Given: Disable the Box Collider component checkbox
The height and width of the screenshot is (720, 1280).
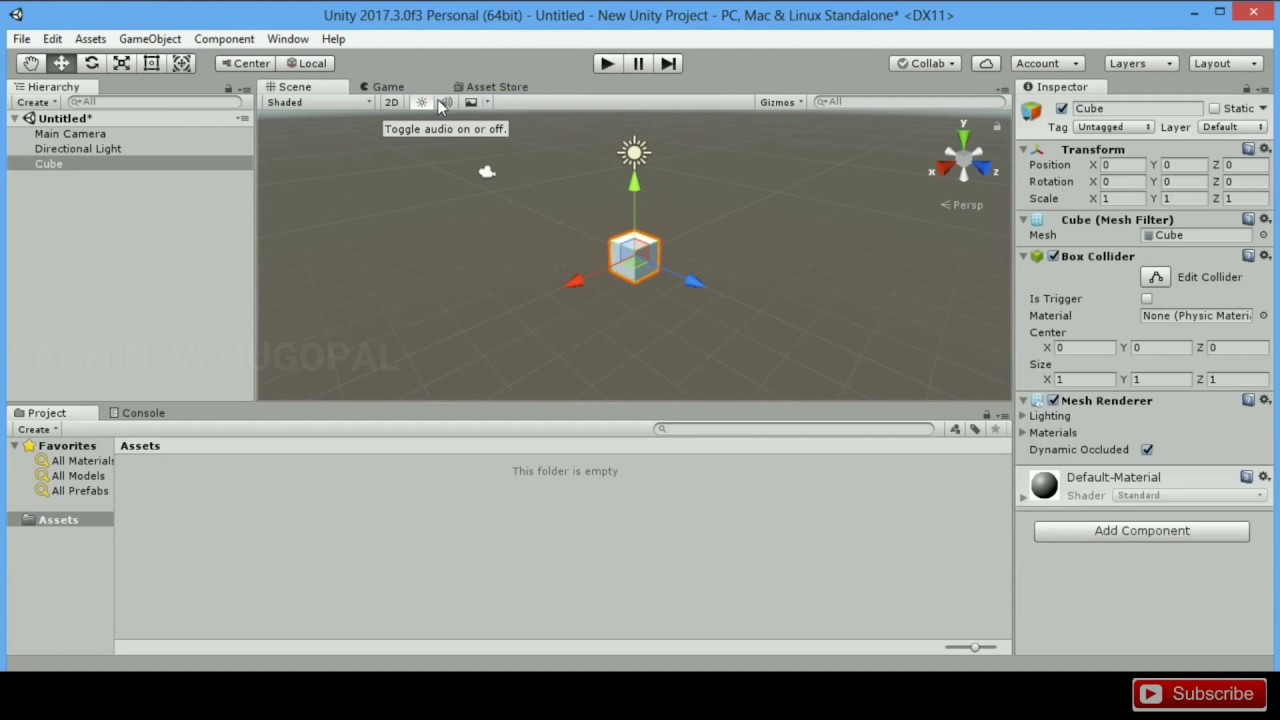Looking at the screenshot, I should click(1053, 256).
